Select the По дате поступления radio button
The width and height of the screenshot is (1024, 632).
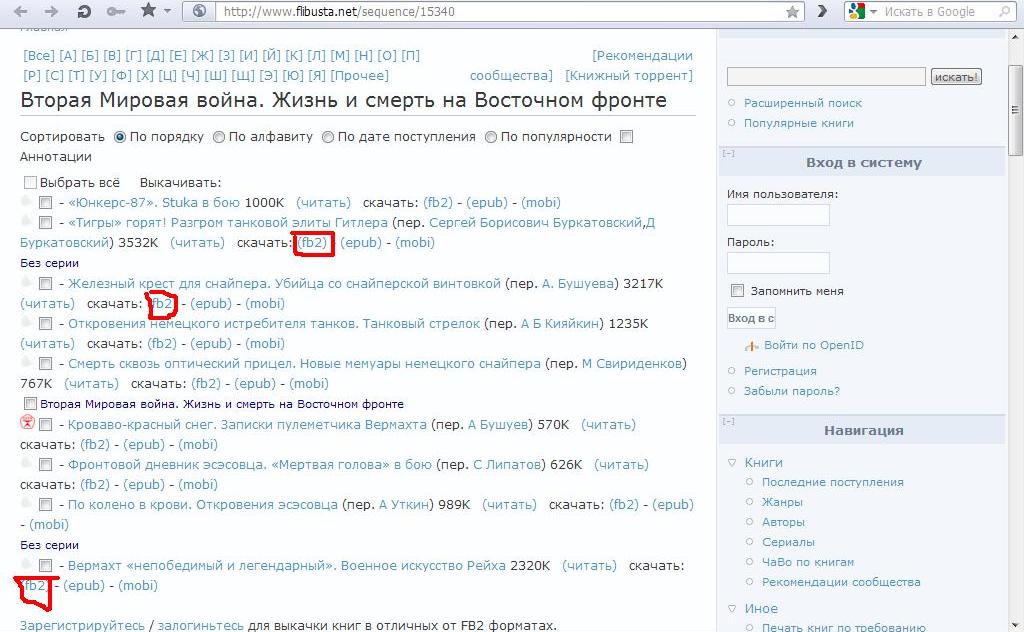pos(328,137)
